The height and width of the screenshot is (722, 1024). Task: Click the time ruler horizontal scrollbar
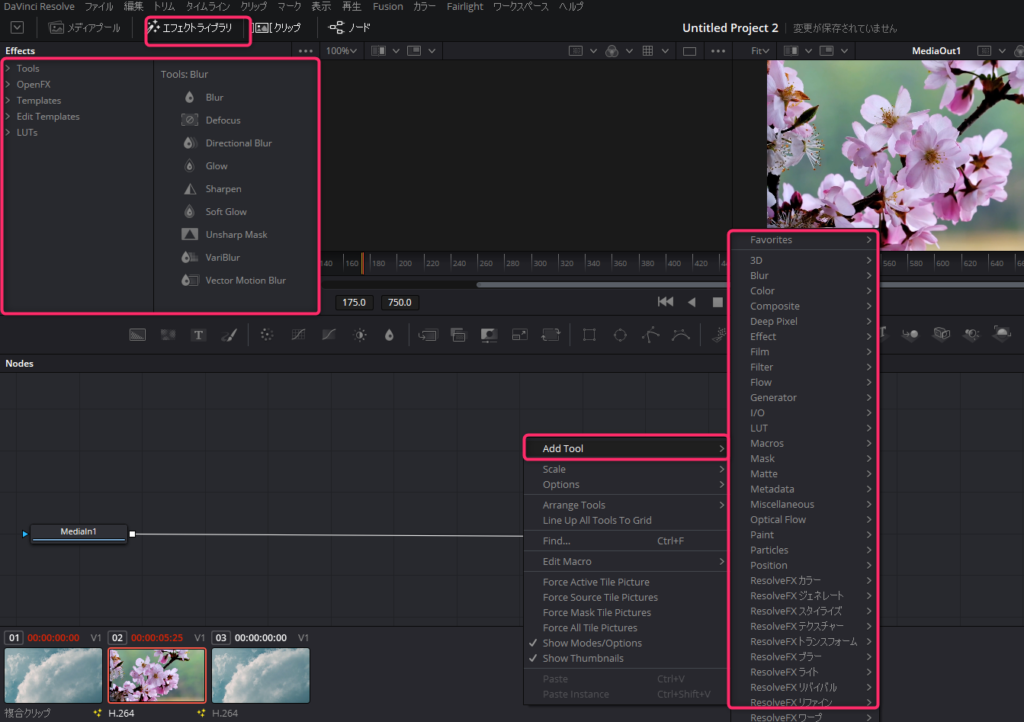[601, 285]
